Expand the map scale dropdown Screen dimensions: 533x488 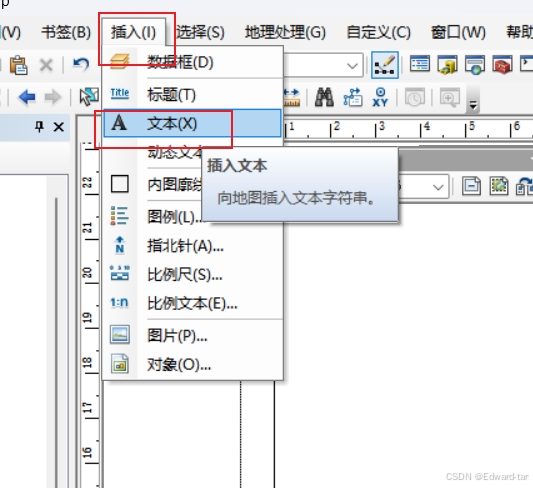click(352, 66)
